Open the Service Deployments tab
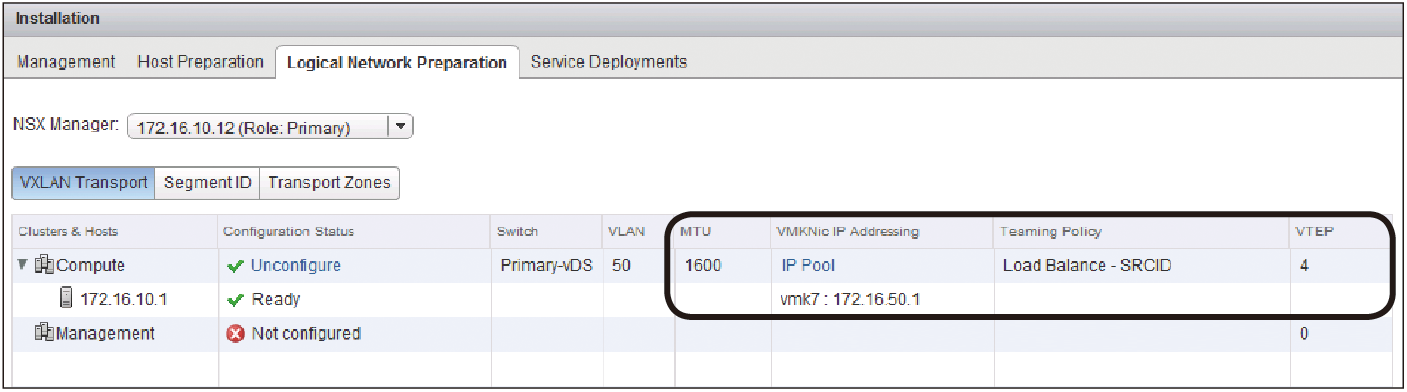 coord(609,62)
